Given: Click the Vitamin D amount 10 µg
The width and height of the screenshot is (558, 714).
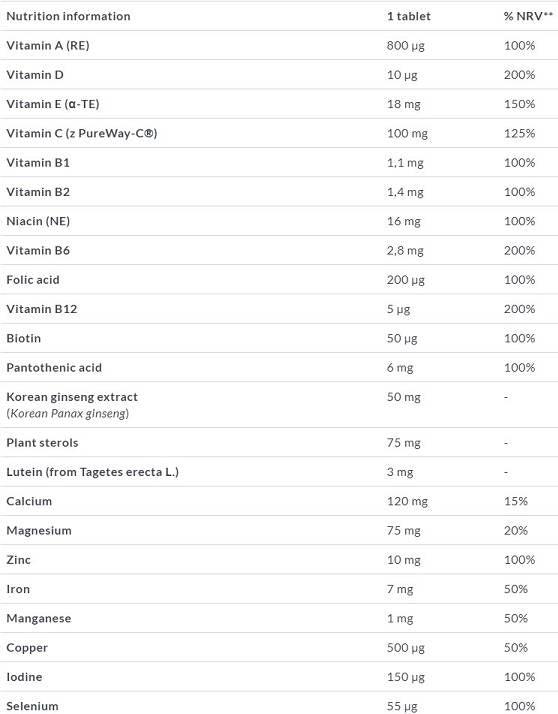Looking at the screenshot, I should (x=402, y=75).
